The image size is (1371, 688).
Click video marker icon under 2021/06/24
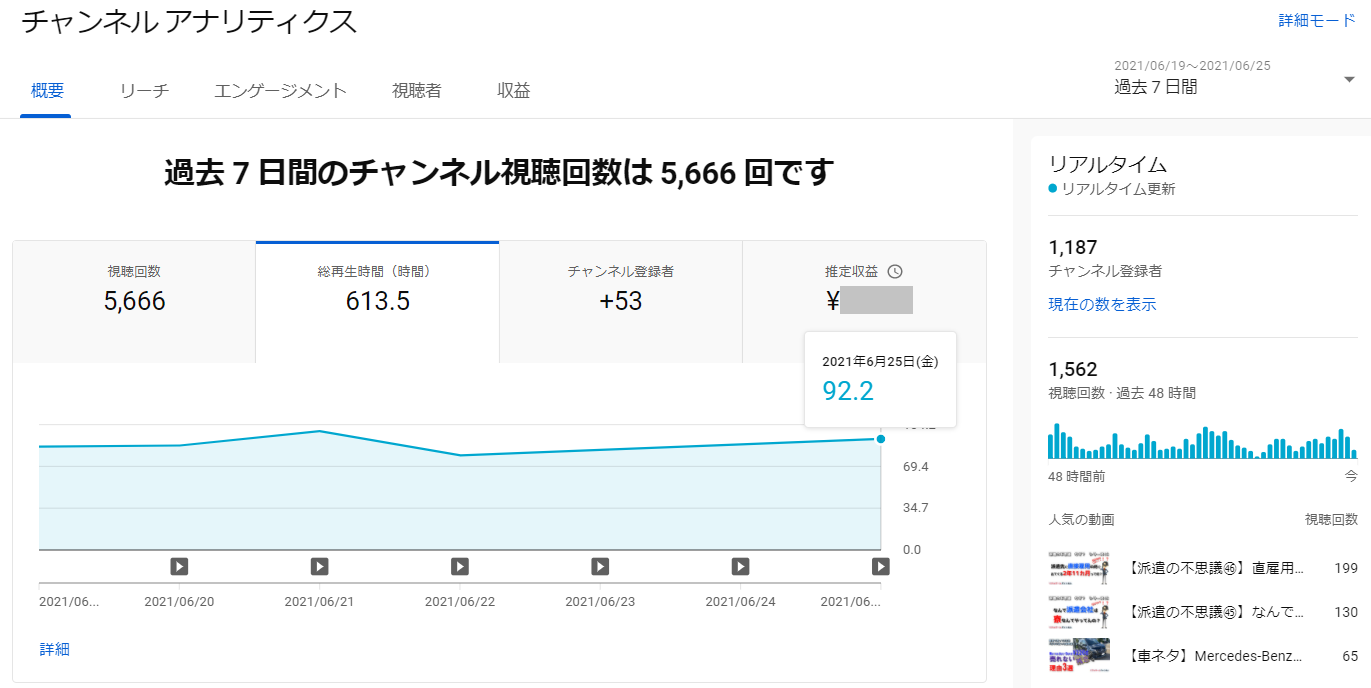740,567
